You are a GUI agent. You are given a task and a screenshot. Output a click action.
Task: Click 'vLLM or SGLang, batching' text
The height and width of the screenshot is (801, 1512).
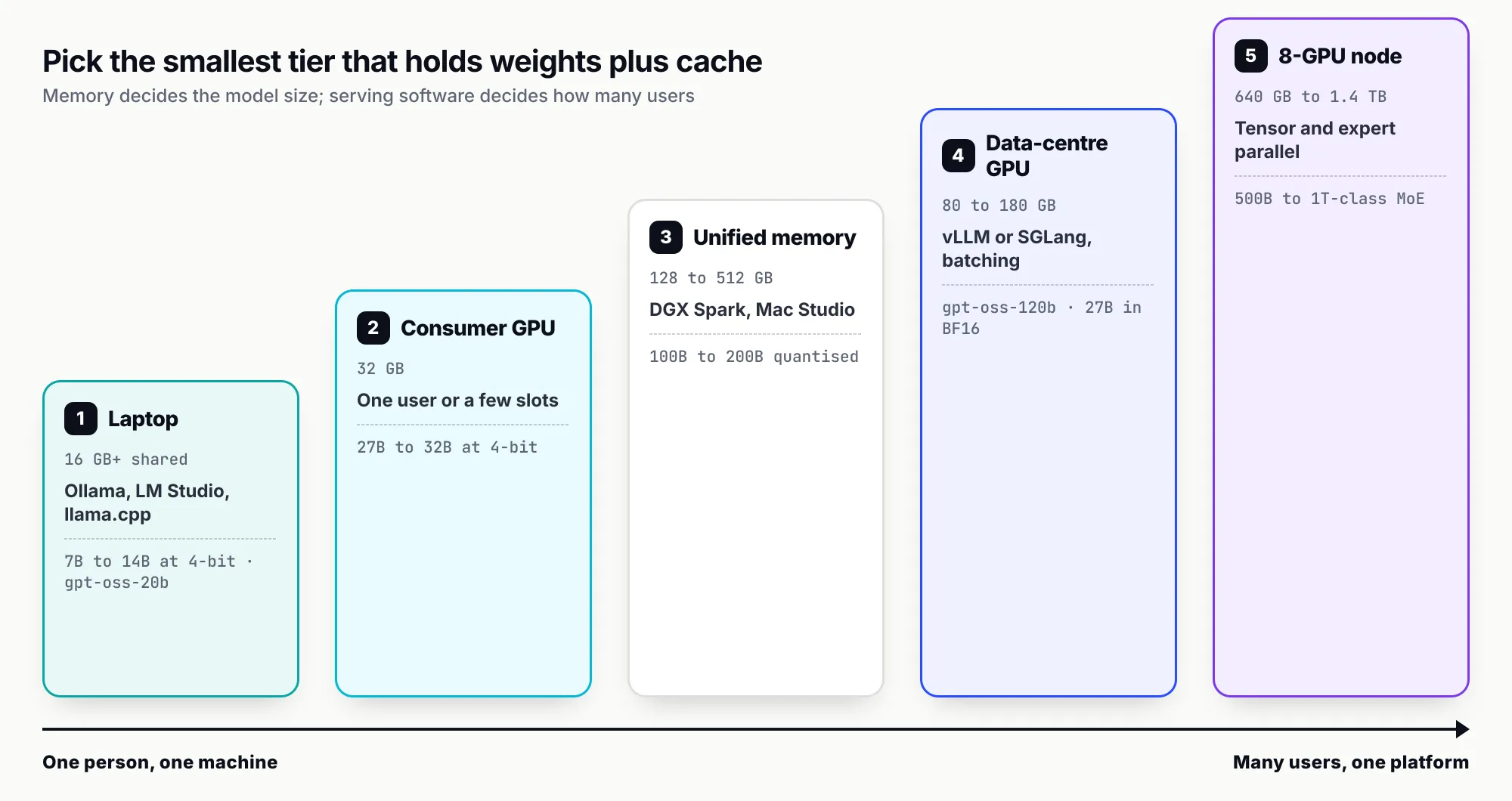(x=1017, y=249)
